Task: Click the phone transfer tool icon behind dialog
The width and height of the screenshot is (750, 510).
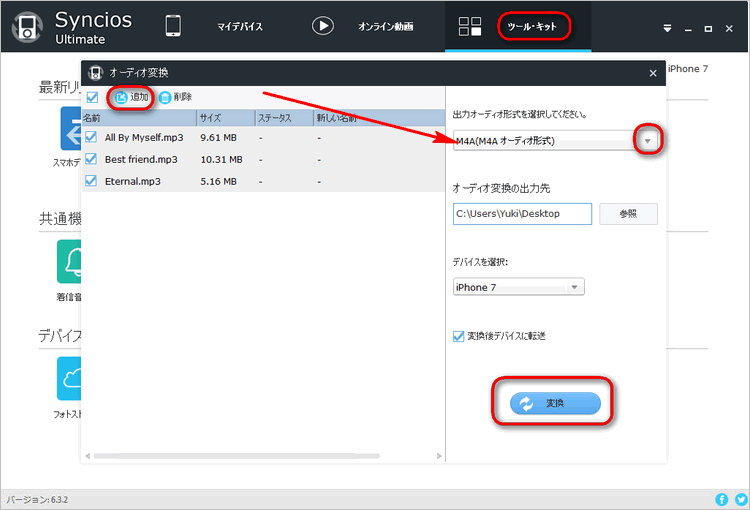Action: click(70, 128)
